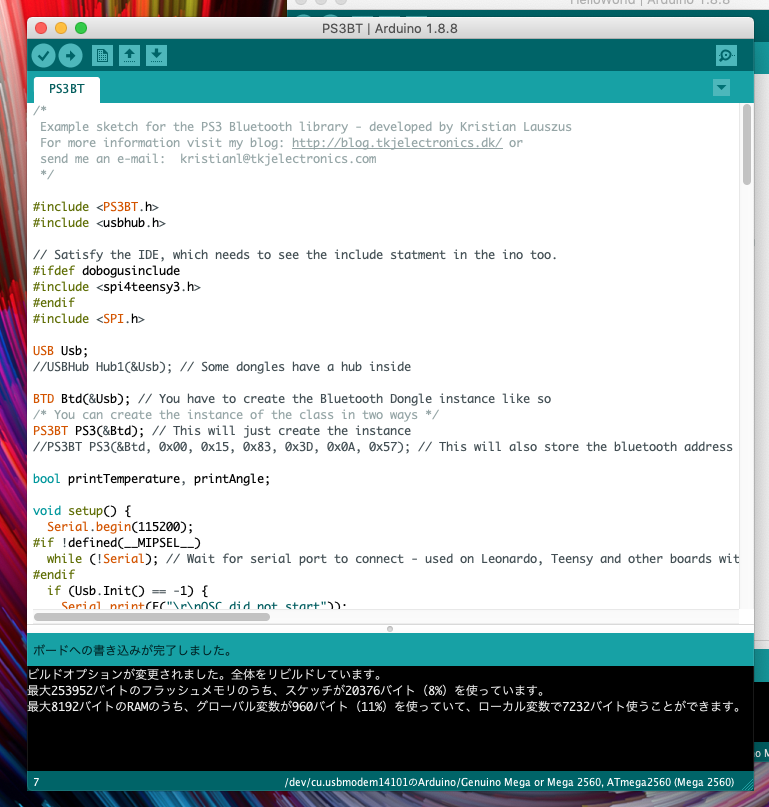Click '#include <spi4teensy3.h>' line
Viewport: 769px width, 807px height.
pos(117,287)
